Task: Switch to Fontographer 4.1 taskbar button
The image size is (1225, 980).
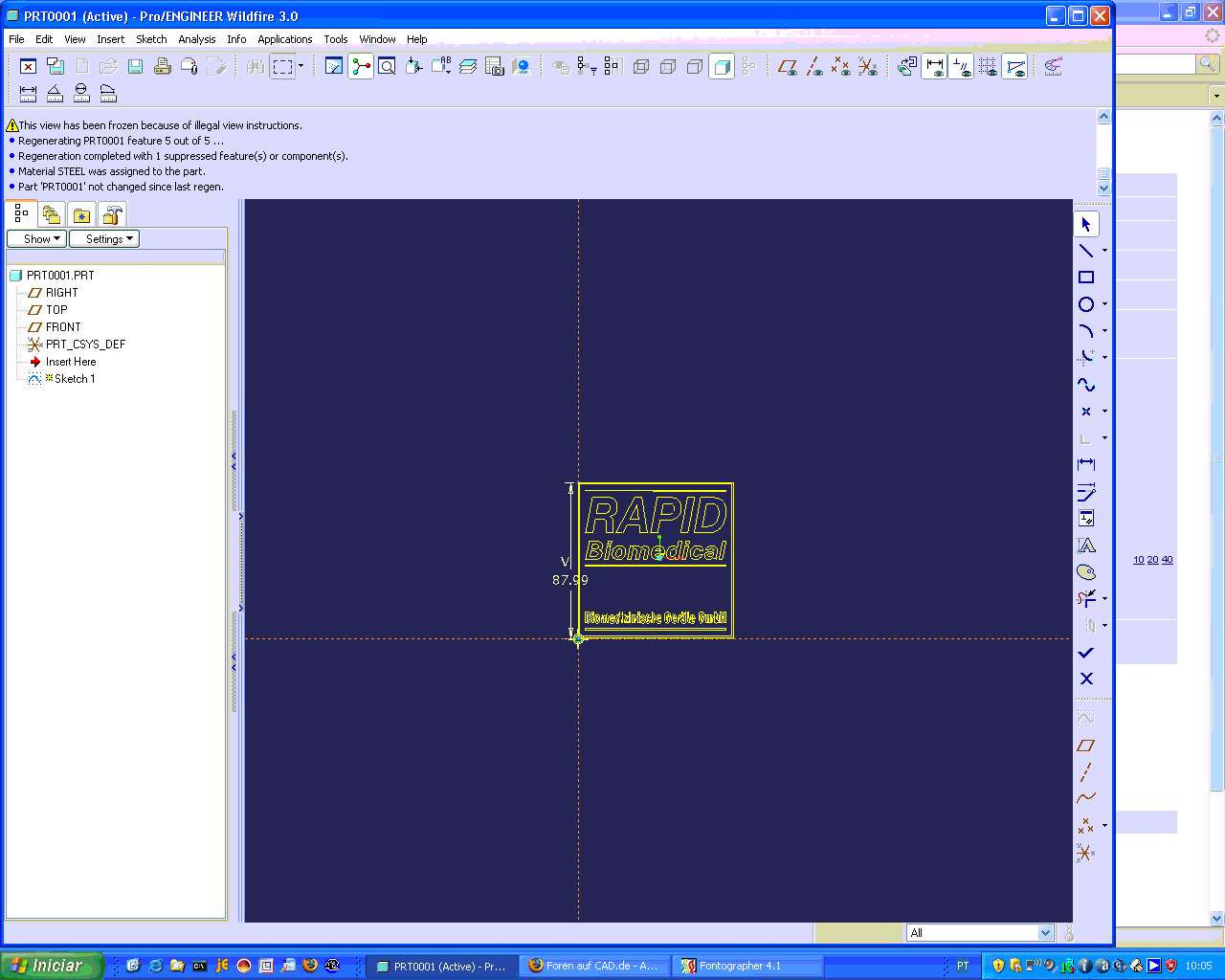Action: [x=747, y=966]
